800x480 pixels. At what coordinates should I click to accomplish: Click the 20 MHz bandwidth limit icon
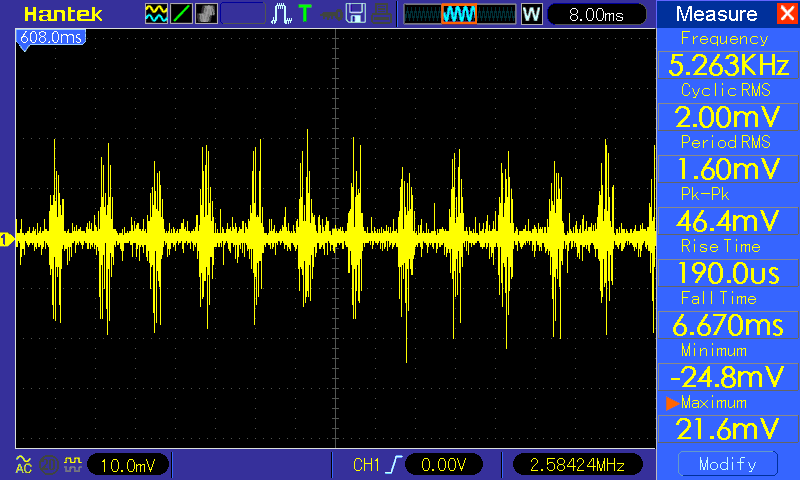[x=49, y=465]
